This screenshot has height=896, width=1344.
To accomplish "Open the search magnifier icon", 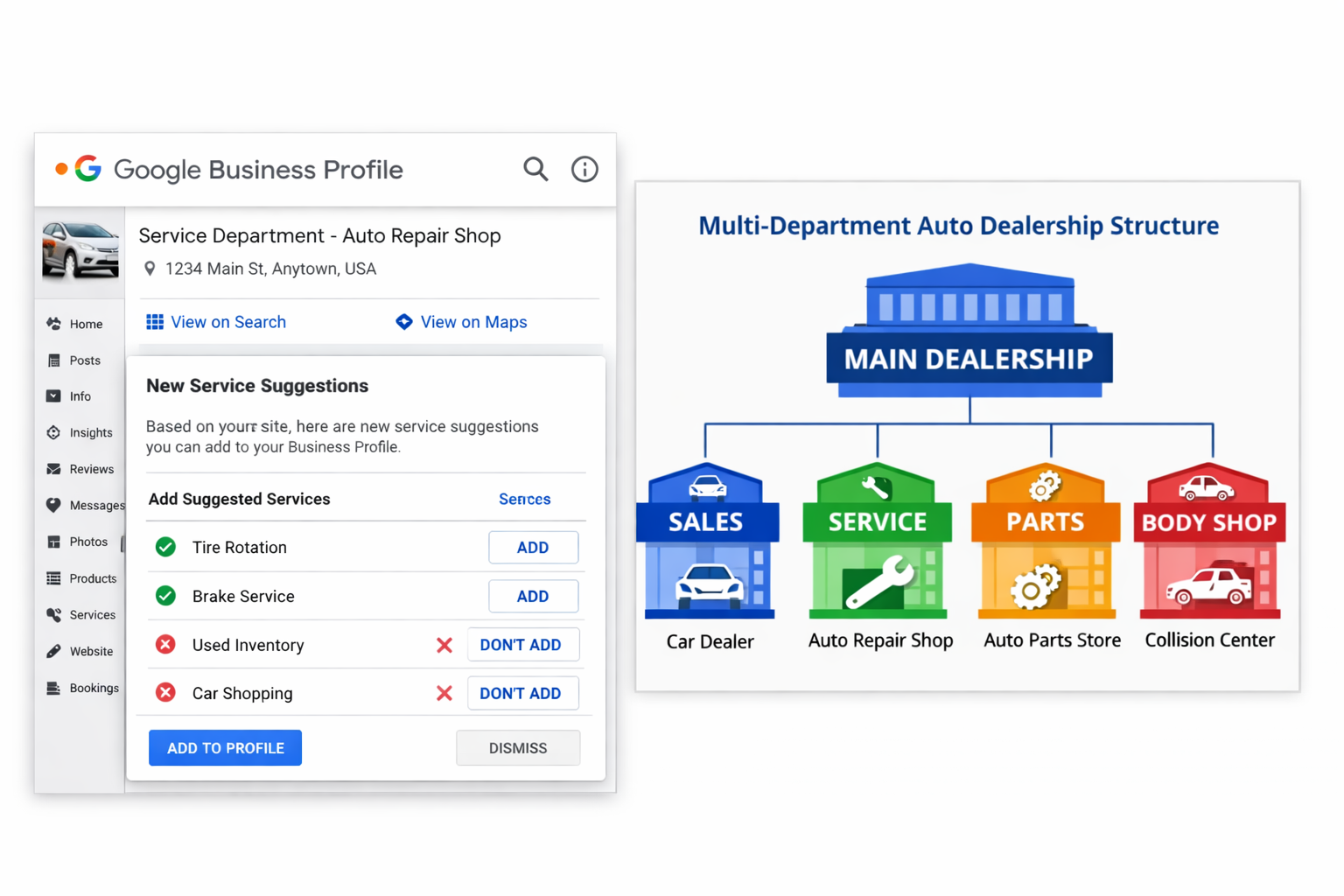I will coord(535,169).
